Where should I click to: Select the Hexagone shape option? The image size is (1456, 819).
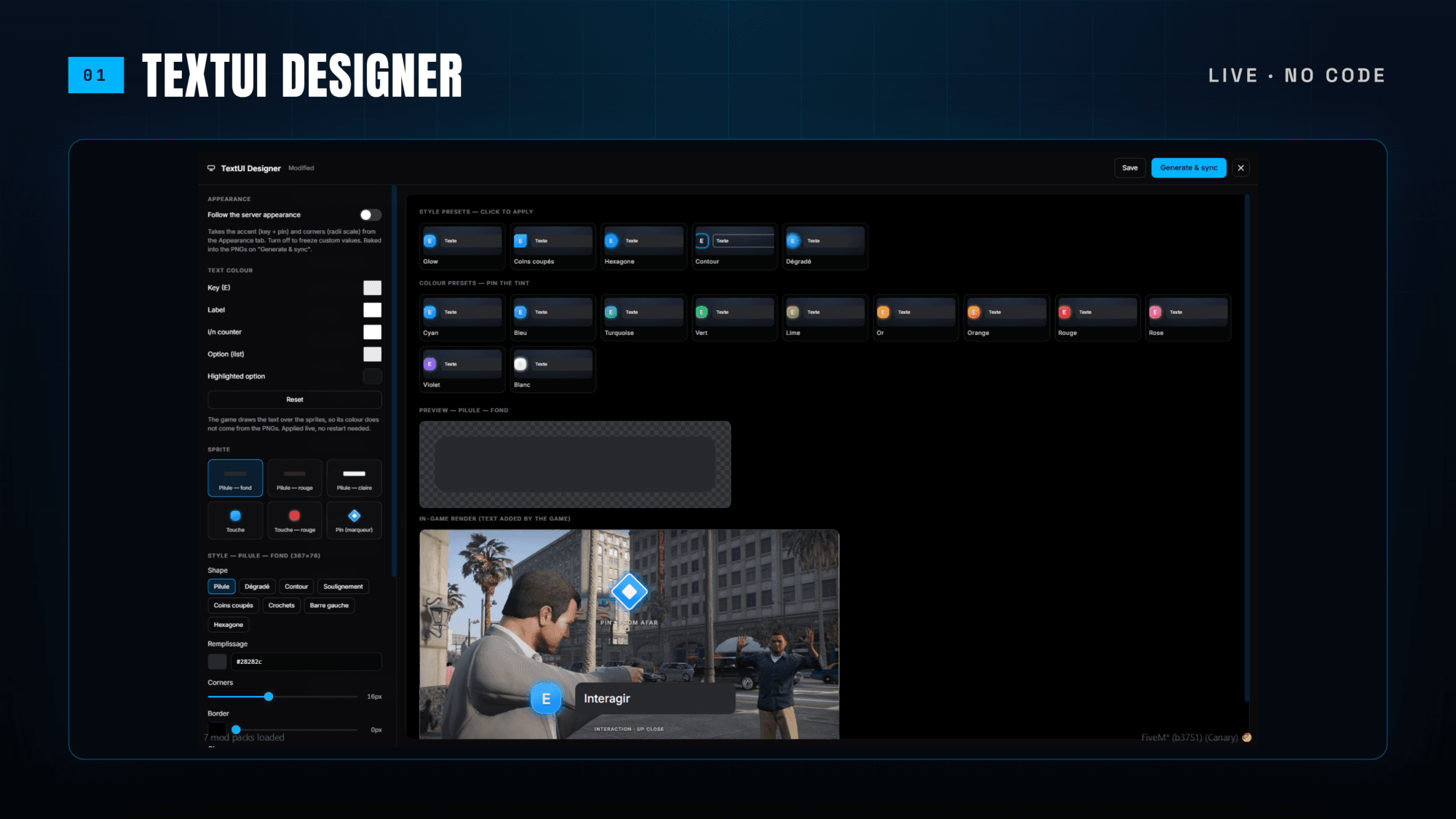(229, 625)
